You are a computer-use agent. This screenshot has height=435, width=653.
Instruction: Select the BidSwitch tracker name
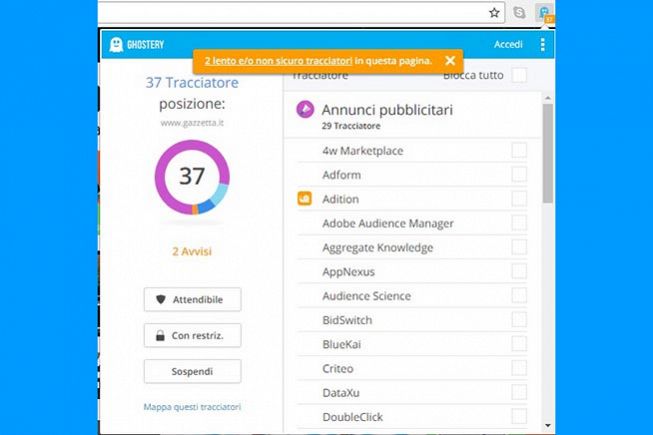pyautogui.click(x=347, y=320)
